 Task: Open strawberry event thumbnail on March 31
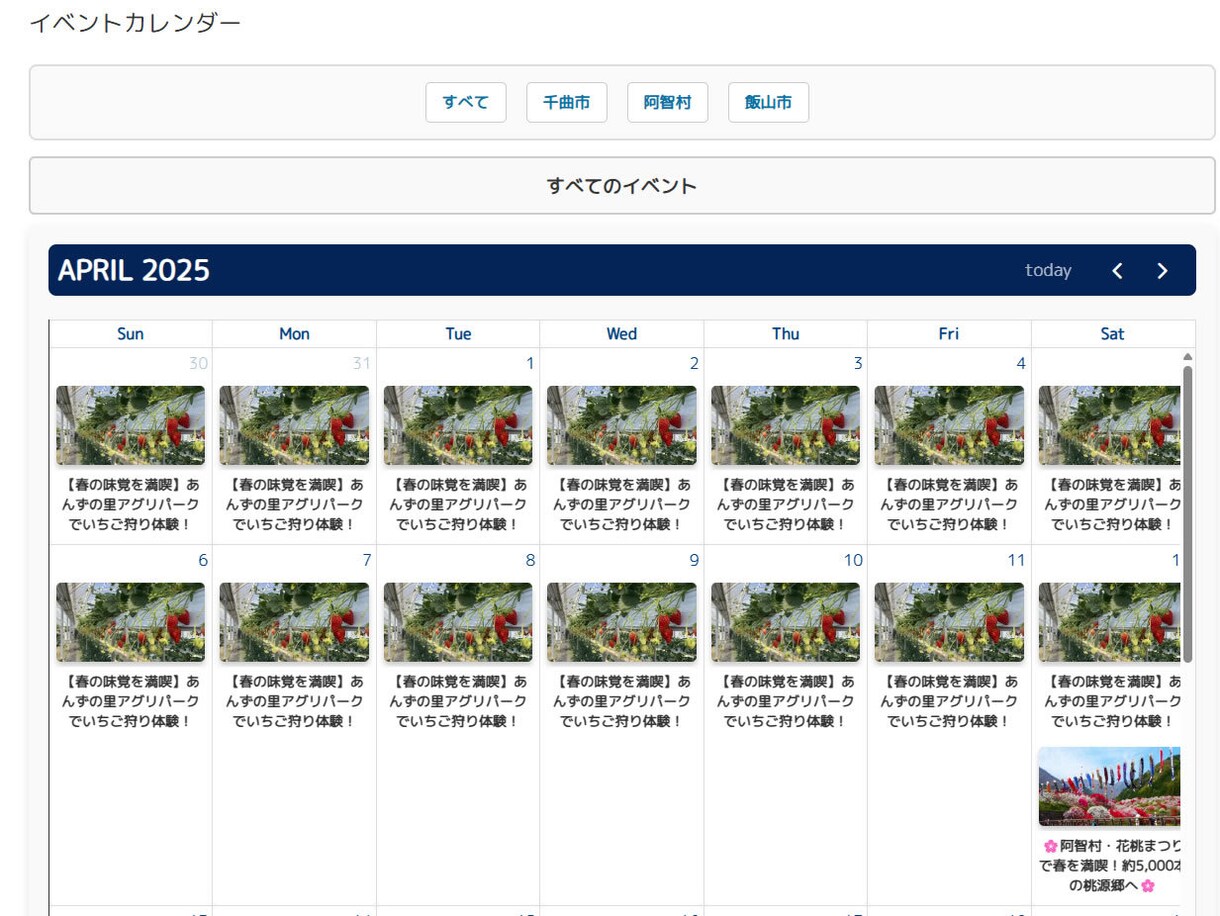(x=294, y=425)
